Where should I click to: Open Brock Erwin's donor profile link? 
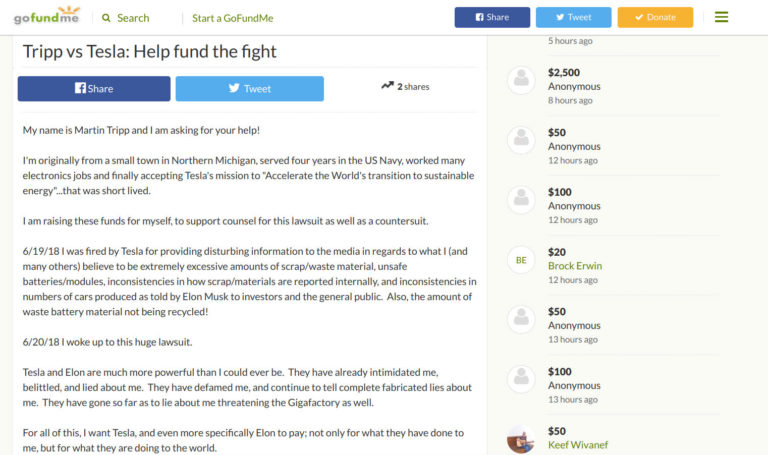(x=575, y=266)
